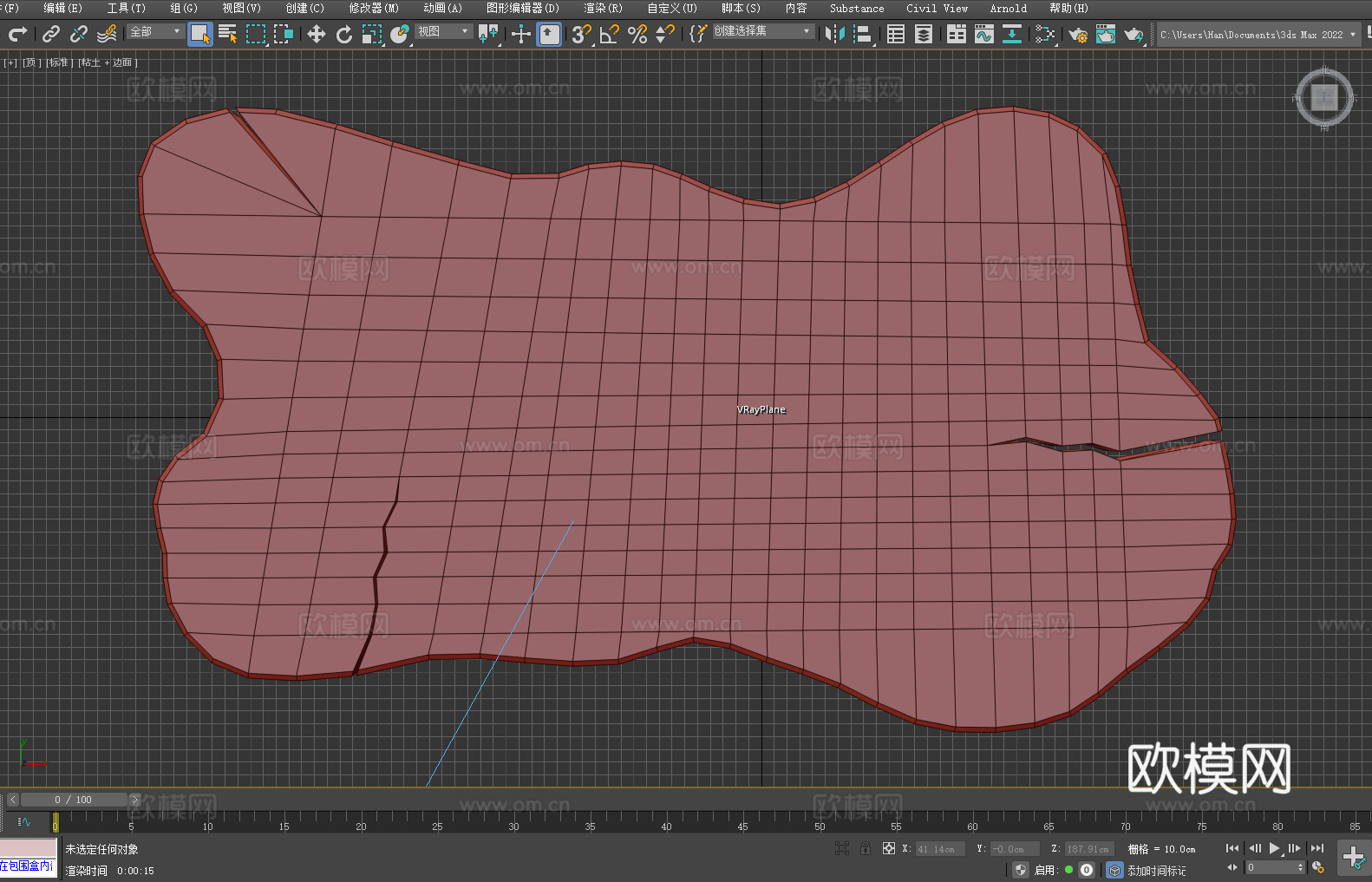Image resolution: width=1372 pixels, height=882 pixels.
Task: Select the Scale tool
Action: [372, 34]
